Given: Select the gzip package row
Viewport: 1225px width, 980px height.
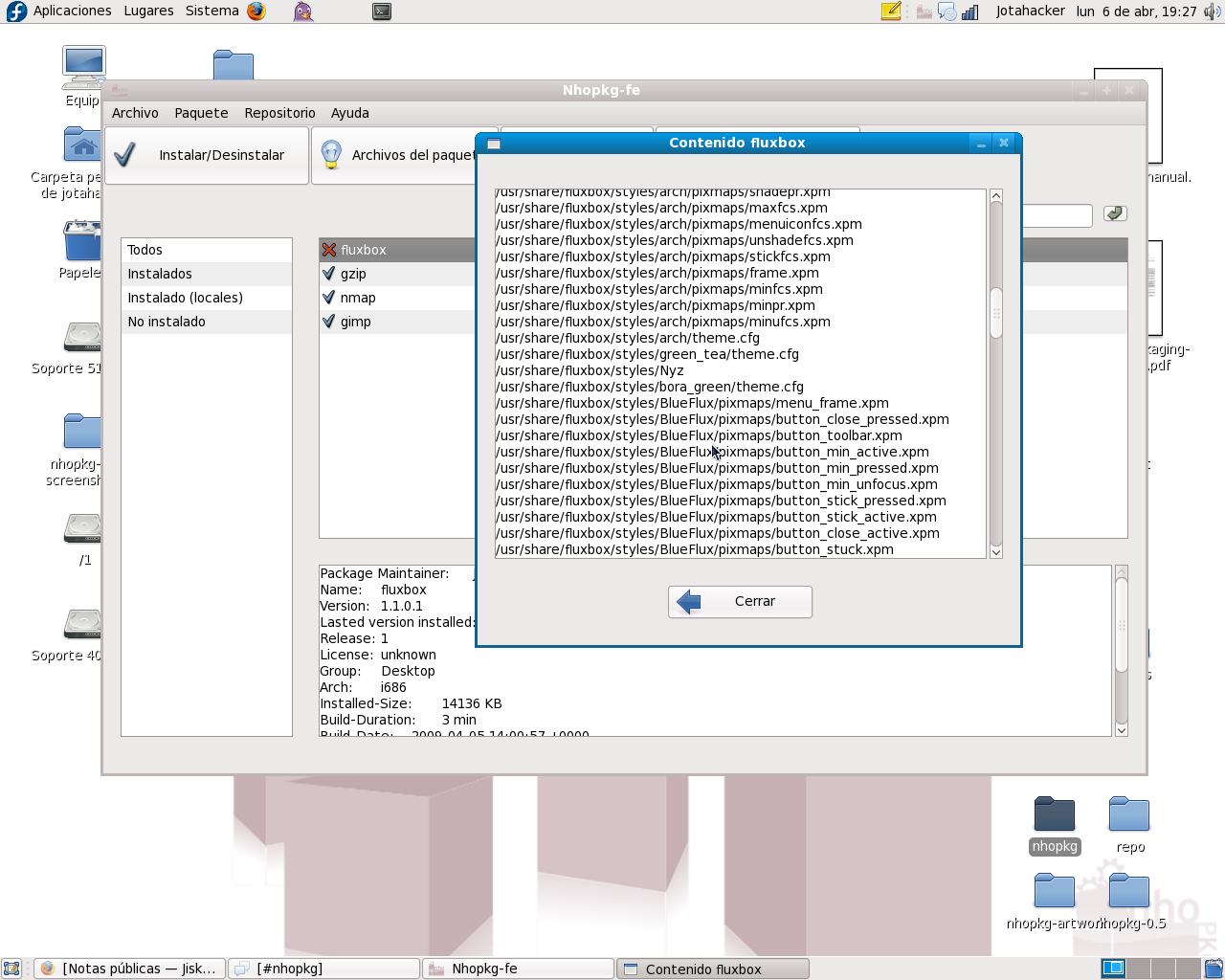Looking at the screenshot, I should [x=398, y=274].
